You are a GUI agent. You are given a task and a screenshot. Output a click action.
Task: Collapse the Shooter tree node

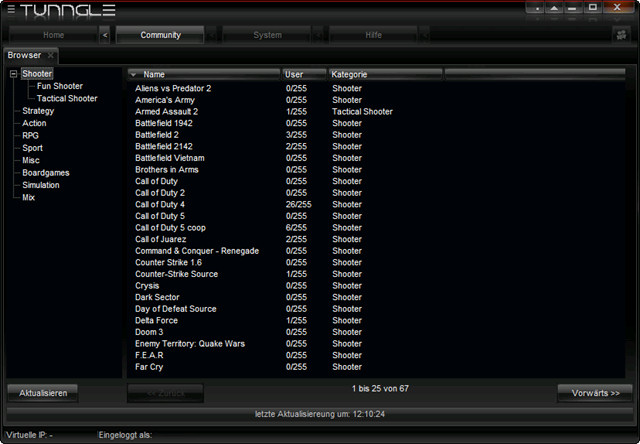point(13,74)
